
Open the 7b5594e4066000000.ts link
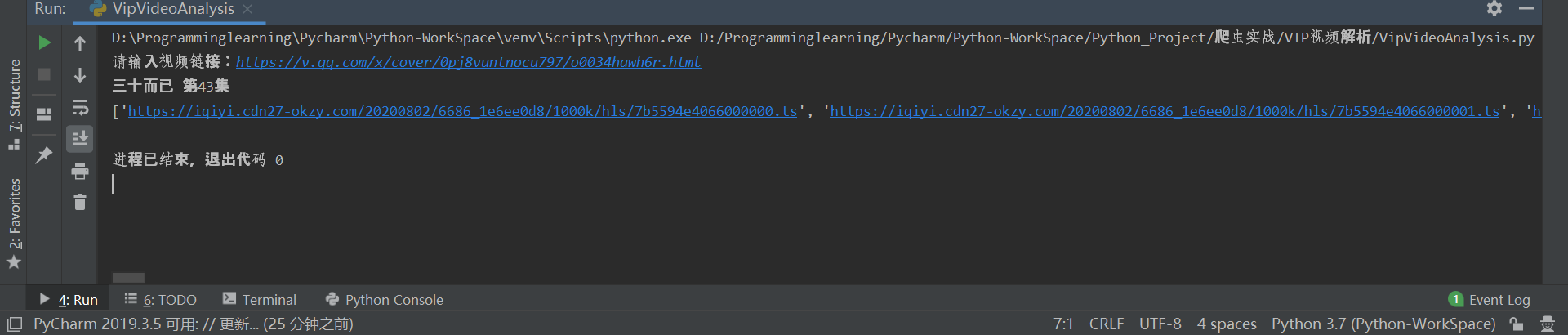point(462,111)
